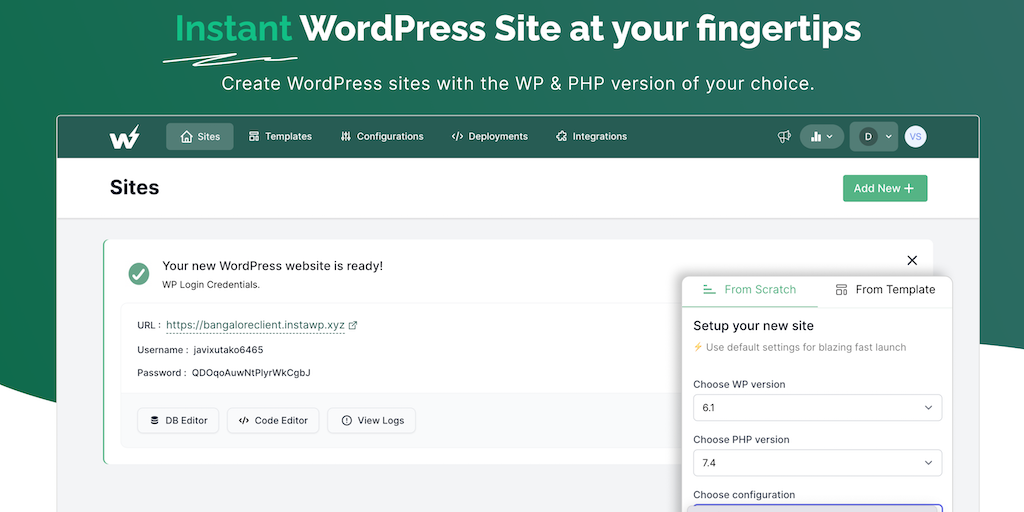Screen dimensions: 1024x512
Task: Expand the D team switcher dropdown
Action: pos(874,137)
